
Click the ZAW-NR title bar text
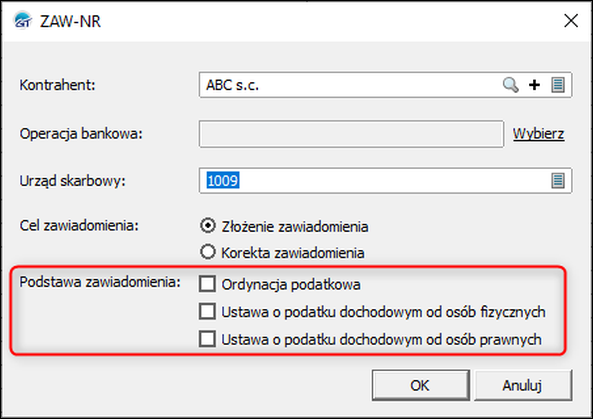tap(70, 21)
